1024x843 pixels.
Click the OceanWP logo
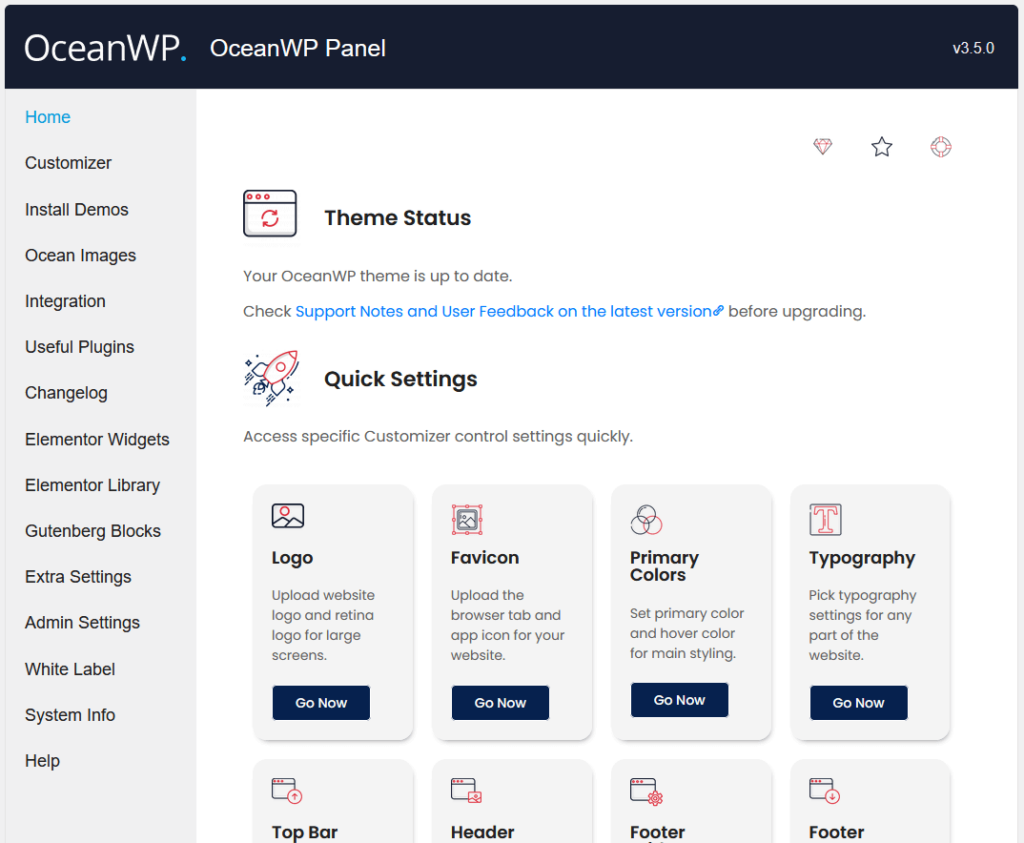105,48
